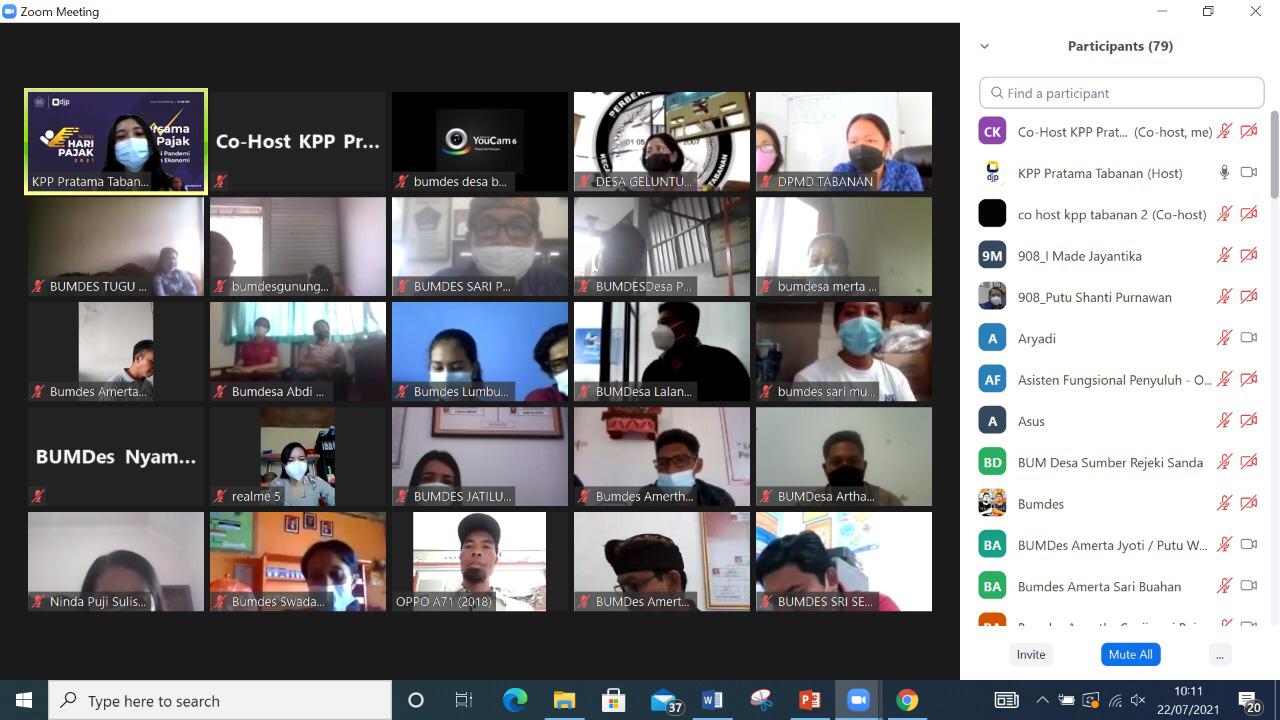The image size is (1280, 720).
Task: Click the Invite button
Action: click(x=1031, y=654)
